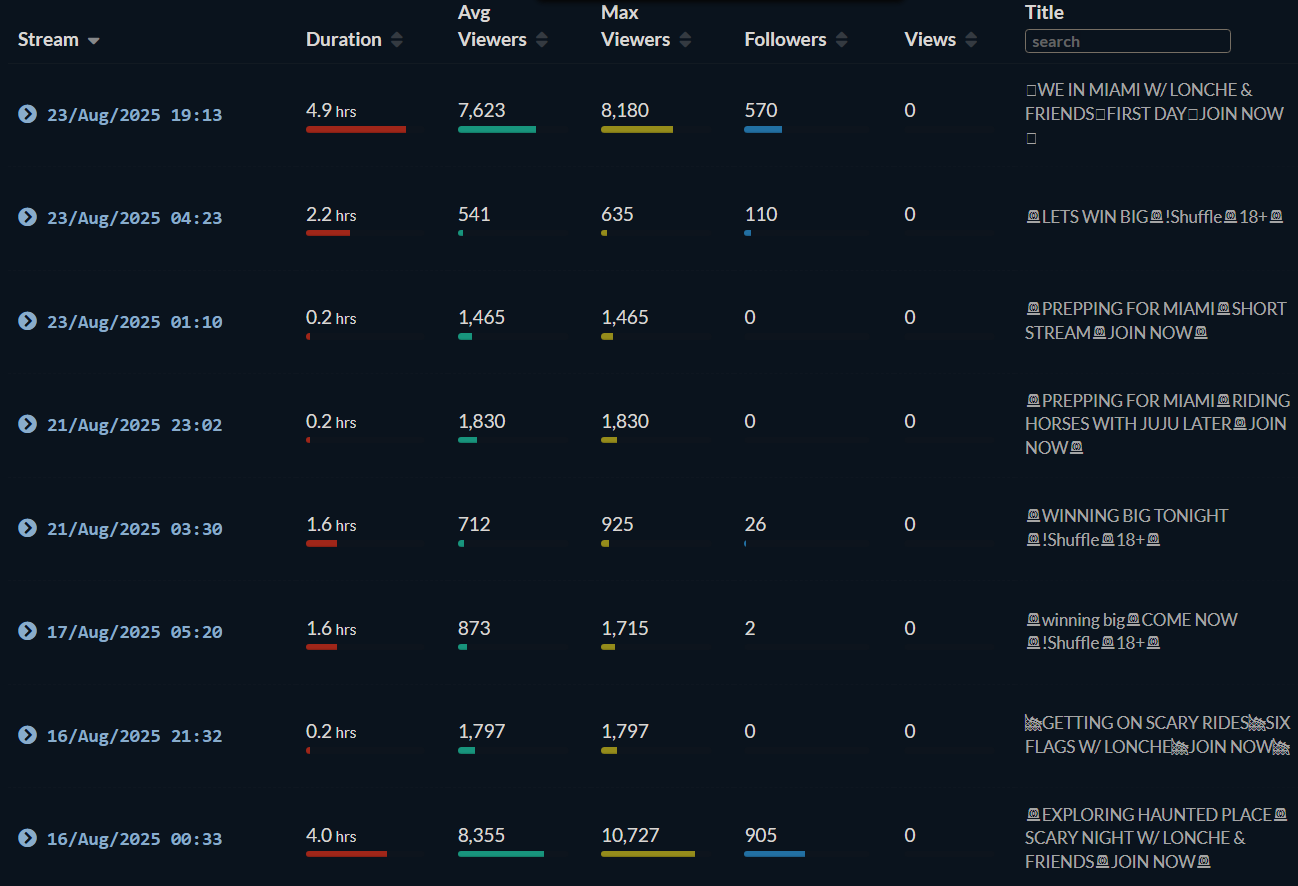Select the "4.9 hrs" duration value

pos(331,111)
